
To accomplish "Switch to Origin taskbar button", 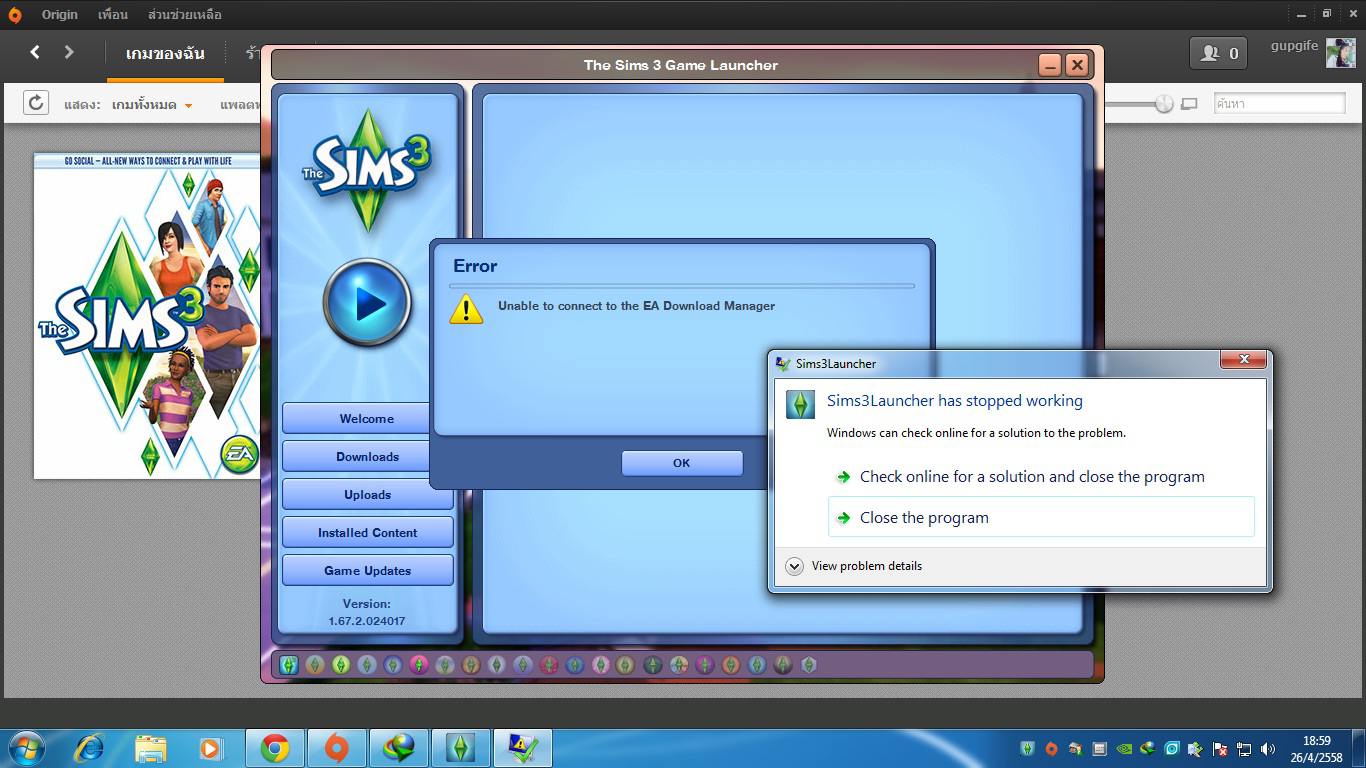I will (x=337, y=748).
